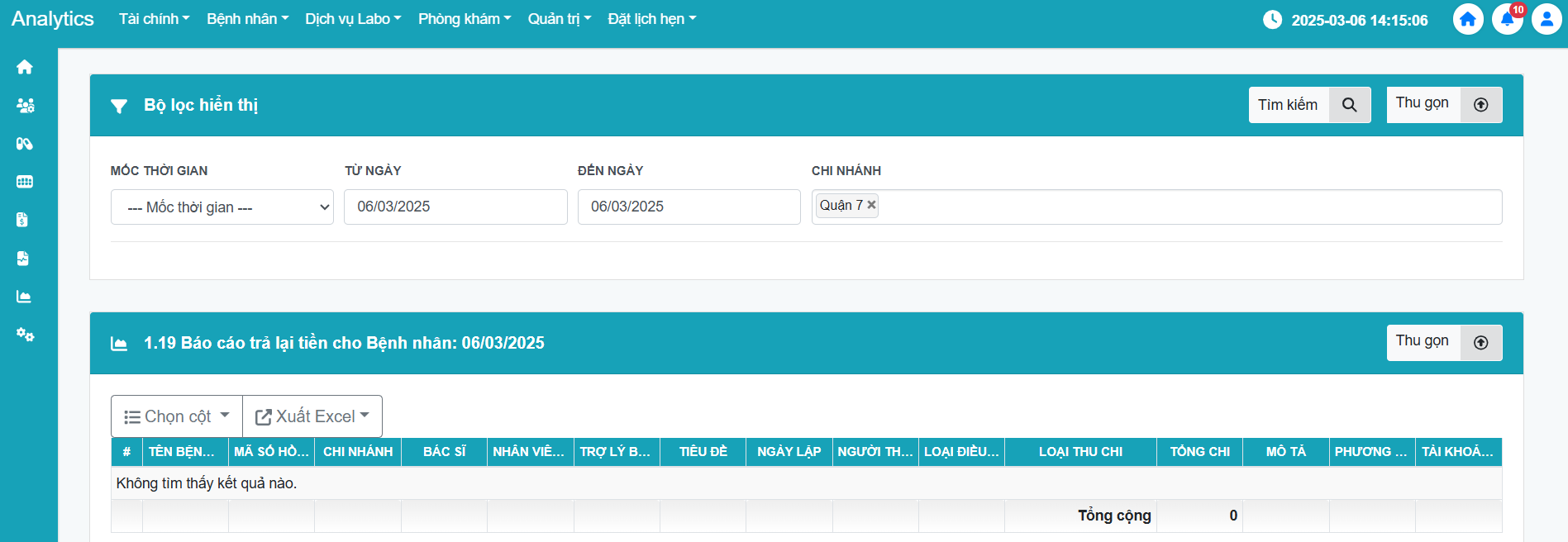Click the Đến ngày date field
1568x542 pixels.
click(689, 207)
